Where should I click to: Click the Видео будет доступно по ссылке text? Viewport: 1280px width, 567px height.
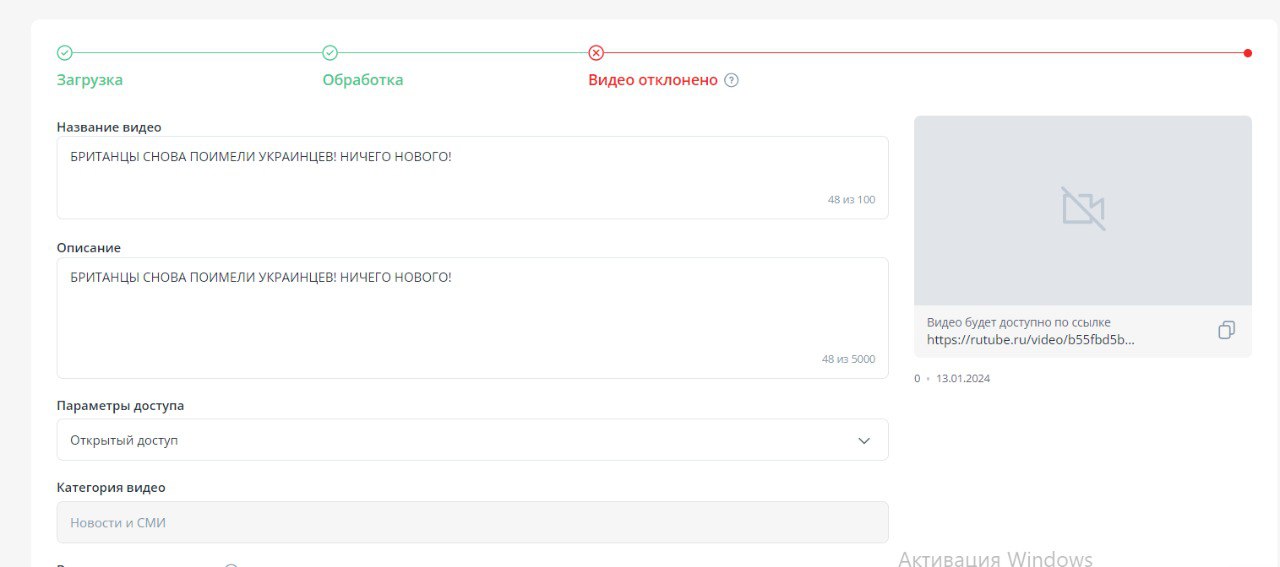pyautogui.click(x=1018, y=322)
